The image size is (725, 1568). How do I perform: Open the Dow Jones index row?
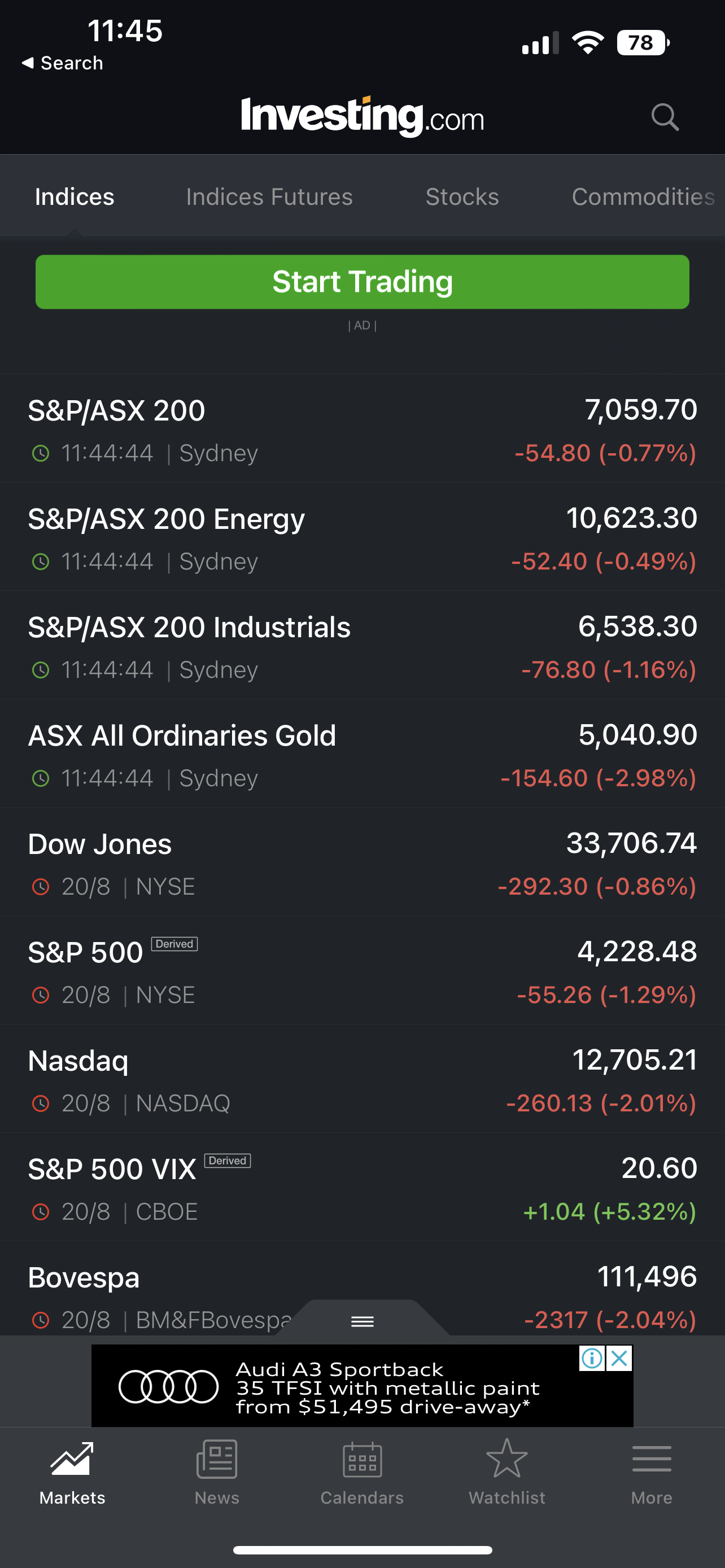[362, 862]
